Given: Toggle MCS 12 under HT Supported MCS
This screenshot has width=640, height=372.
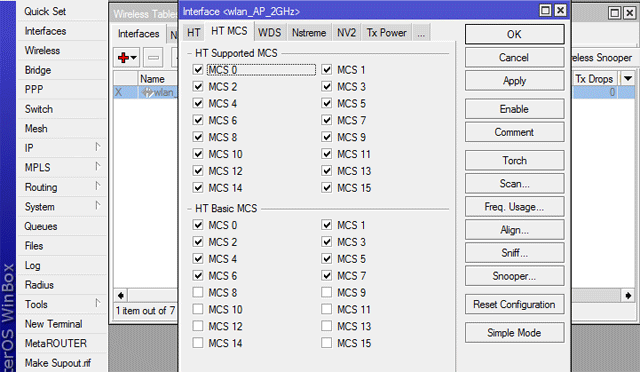Looking at the screenshot, I should [198, 171].
